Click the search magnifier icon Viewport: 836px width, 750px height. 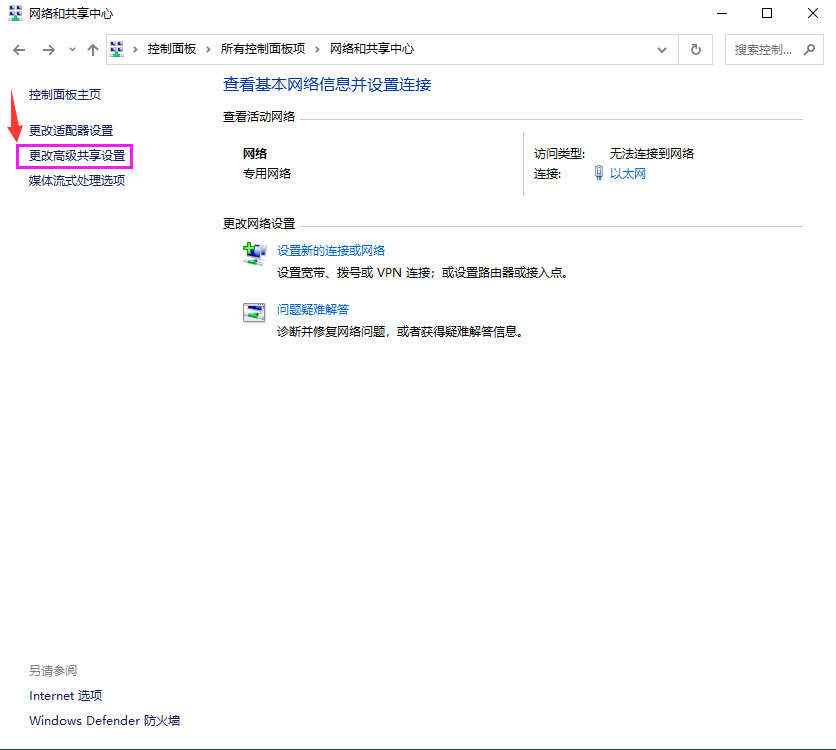coord(809,50)
